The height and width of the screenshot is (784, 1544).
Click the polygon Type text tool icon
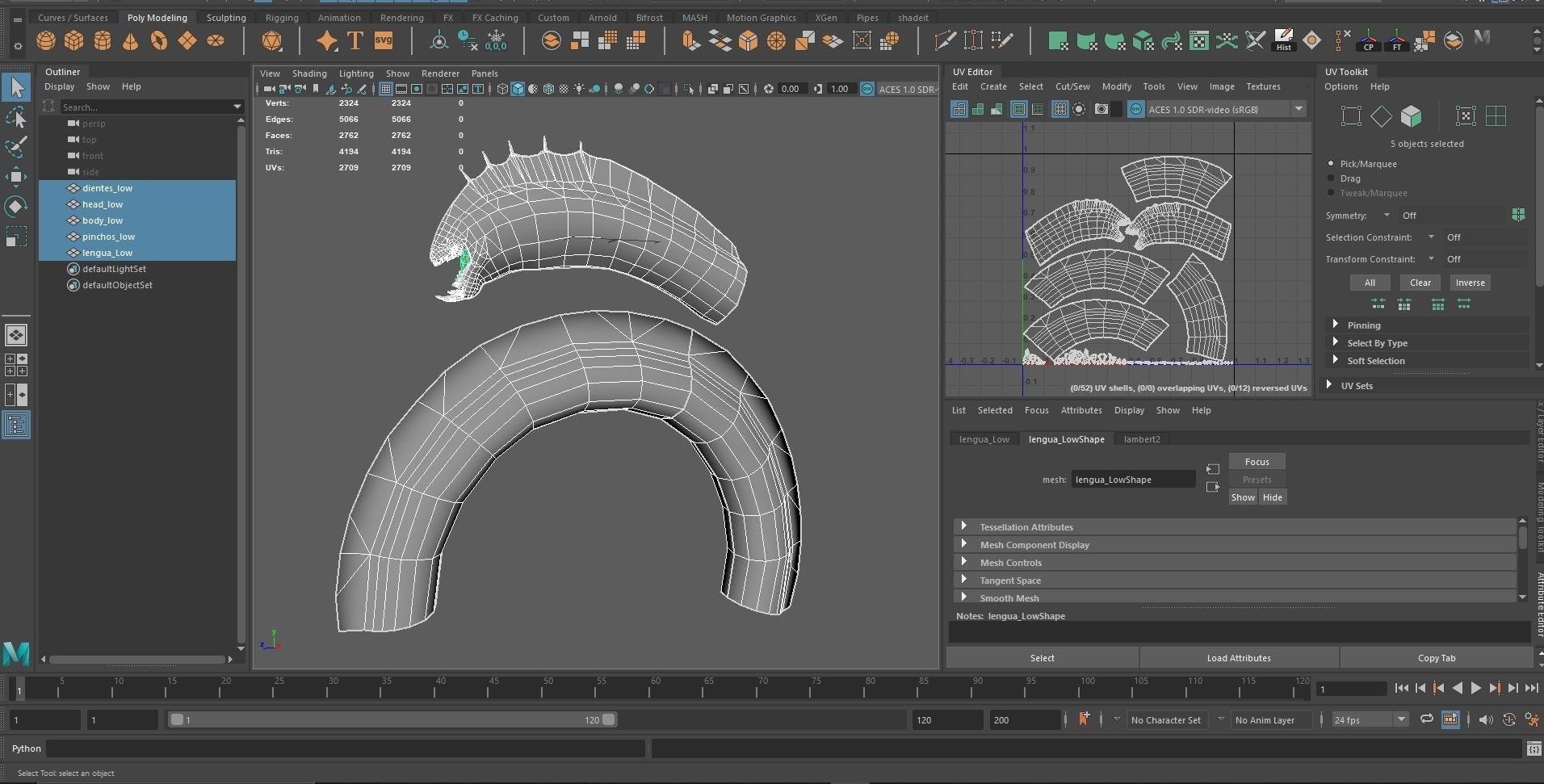(x=355, y=40)
